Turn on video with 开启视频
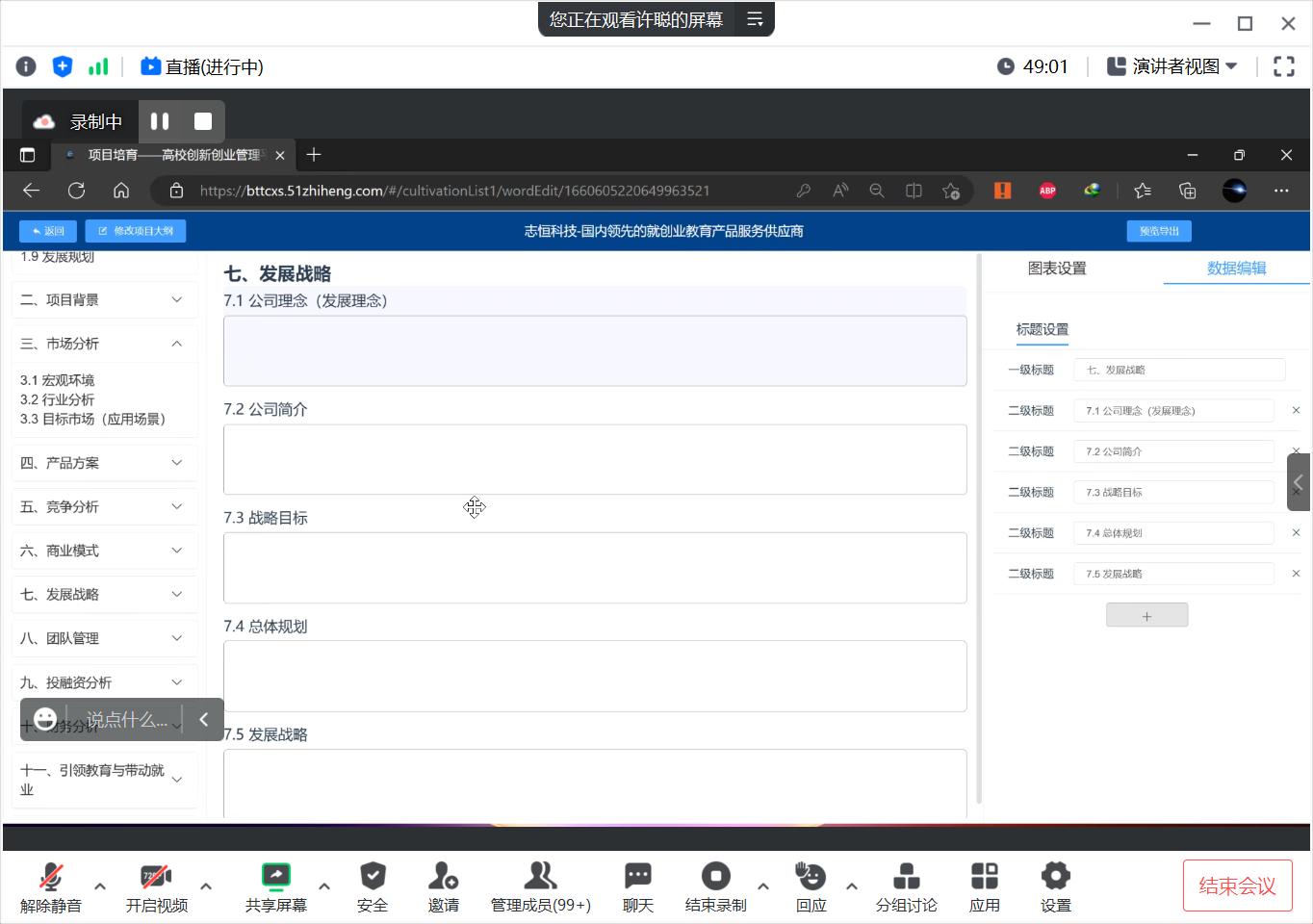The image size is (1313, 924). pos(156,877)
